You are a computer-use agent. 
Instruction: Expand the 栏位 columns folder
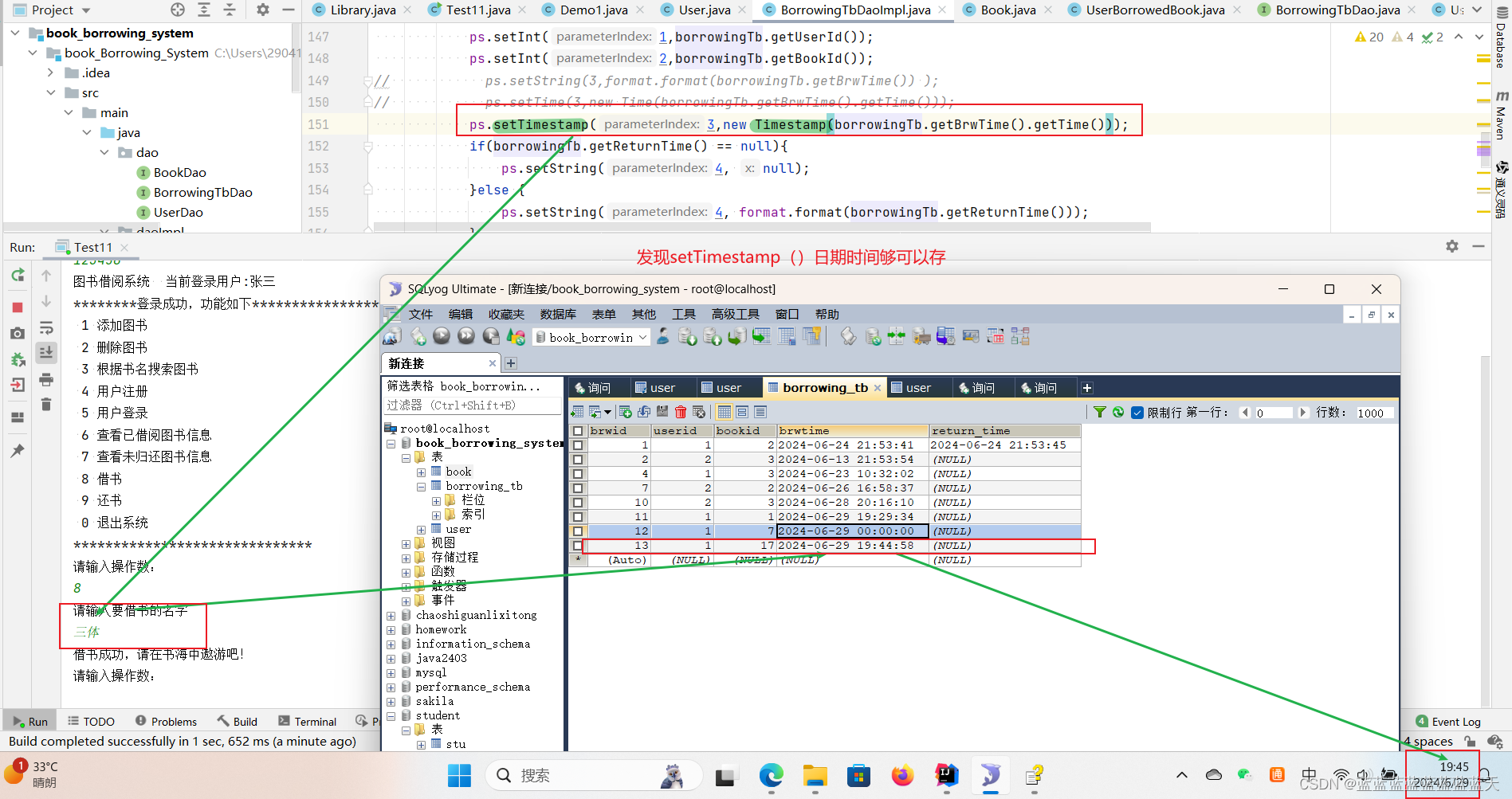point(436,501)
